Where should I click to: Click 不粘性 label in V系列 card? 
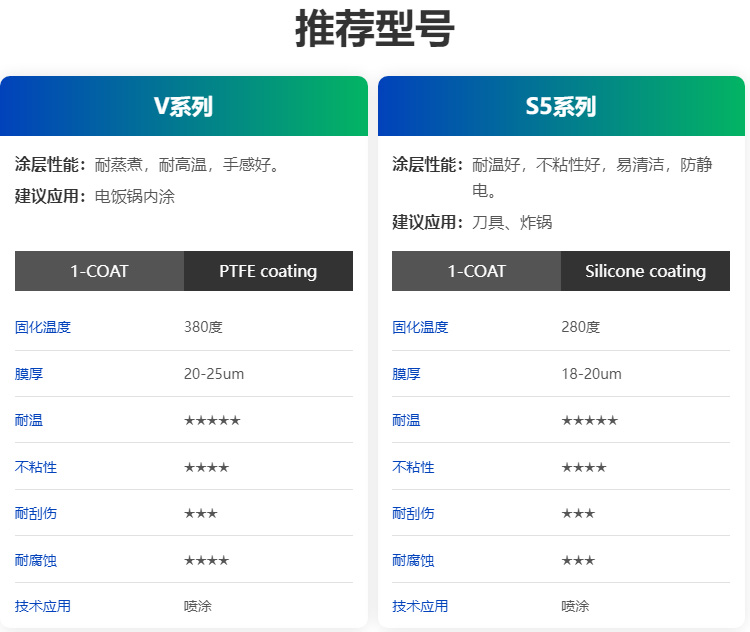coord(36,467)
